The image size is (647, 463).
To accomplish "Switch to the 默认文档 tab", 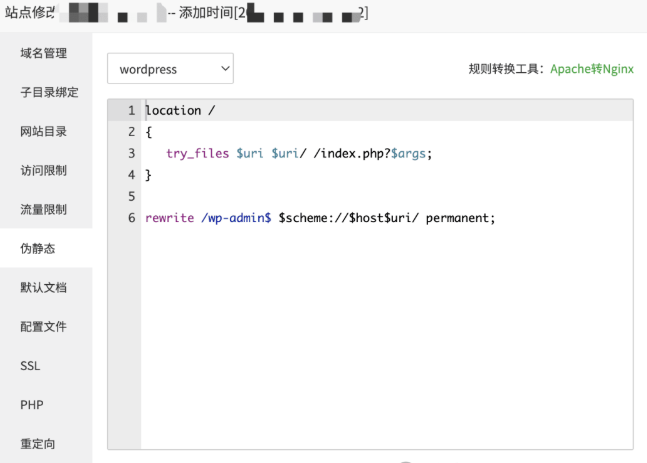I will click(x=44, y=288).
